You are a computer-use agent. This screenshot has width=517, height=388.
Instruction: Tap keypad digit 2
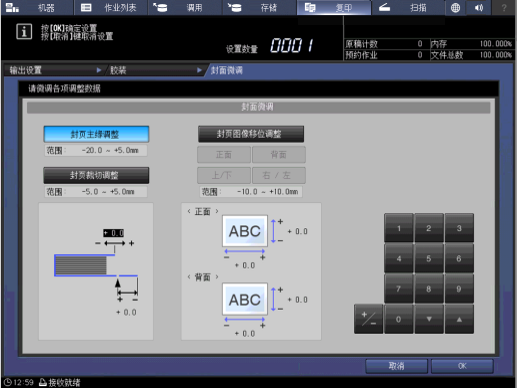pyautogui.click(x=429, y=228)
